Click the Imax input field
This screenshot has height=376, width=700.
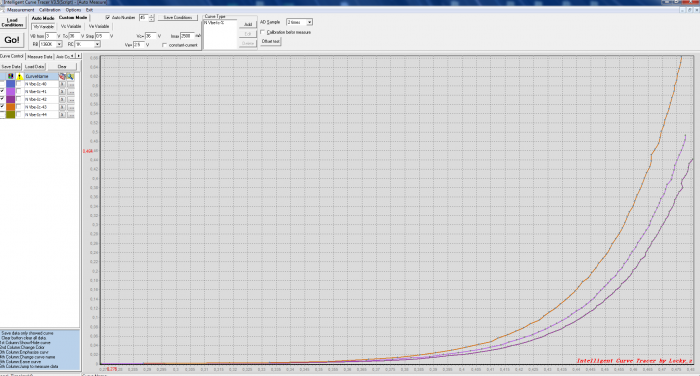click(187, 36)
